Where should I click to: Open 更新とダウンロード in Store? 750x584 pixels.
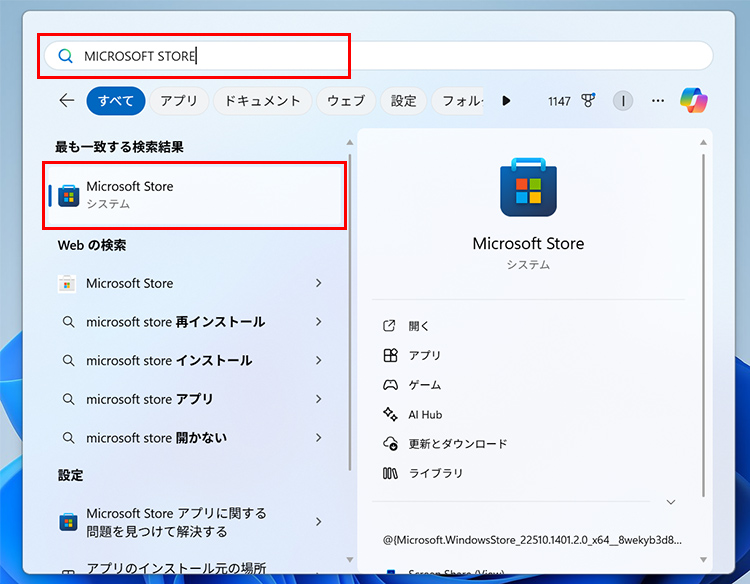tap(457, 444)
